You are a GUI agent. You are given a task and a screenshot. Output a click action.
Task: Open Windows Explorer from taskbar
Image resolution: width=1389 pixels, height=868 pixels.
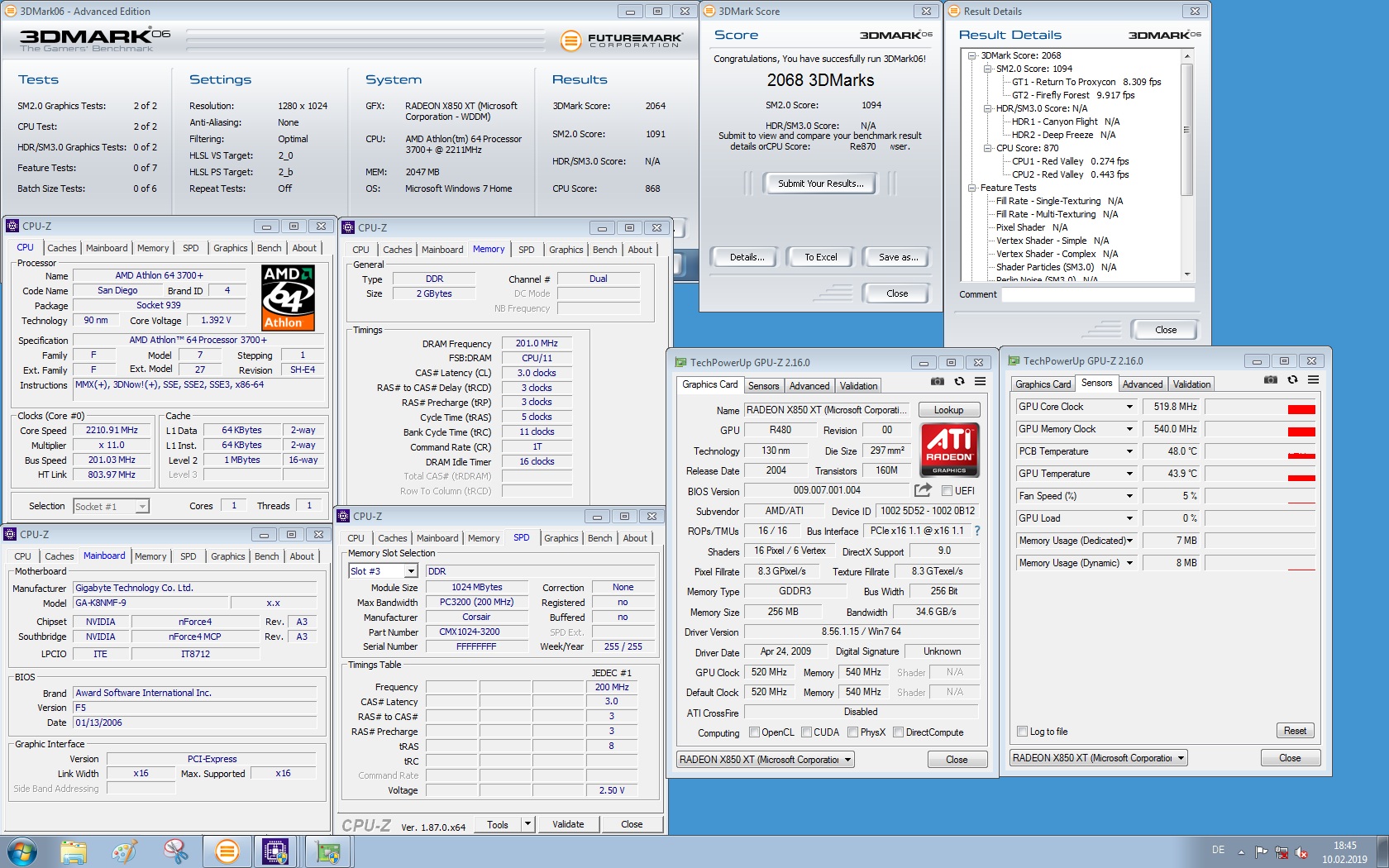(74, 851)
